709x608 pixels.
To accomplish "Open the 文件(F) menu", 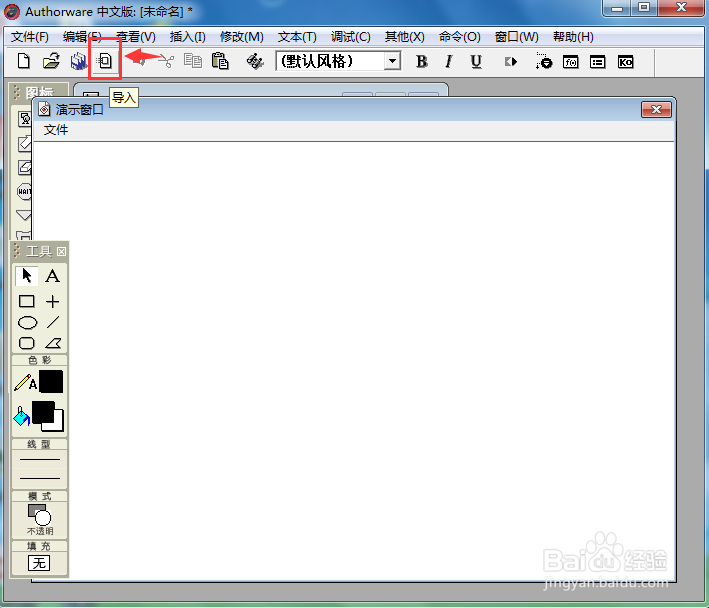I will pyautogui.click(x=30, y=37).
